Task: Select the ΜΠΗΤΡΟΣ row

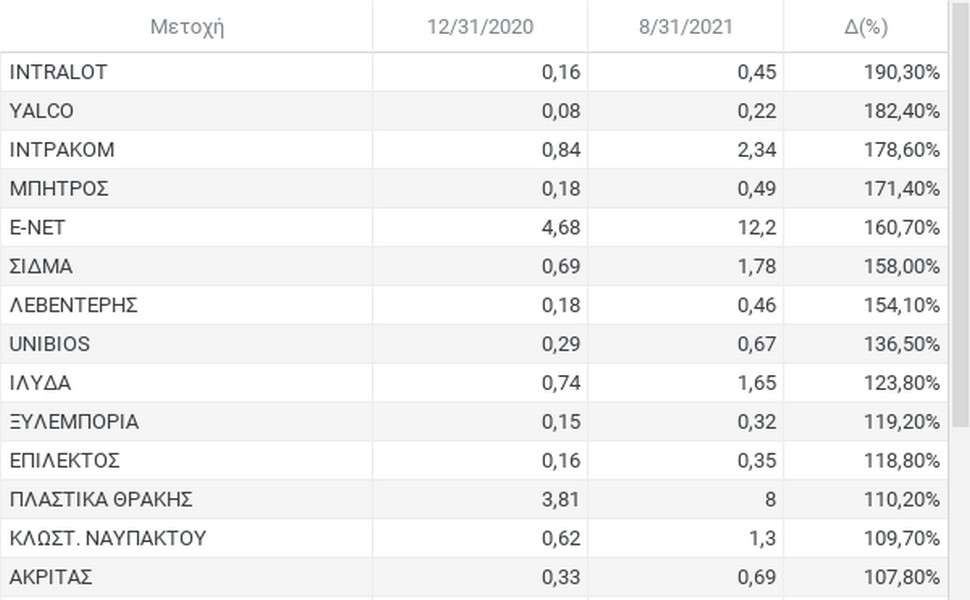Action: point(474,189)
